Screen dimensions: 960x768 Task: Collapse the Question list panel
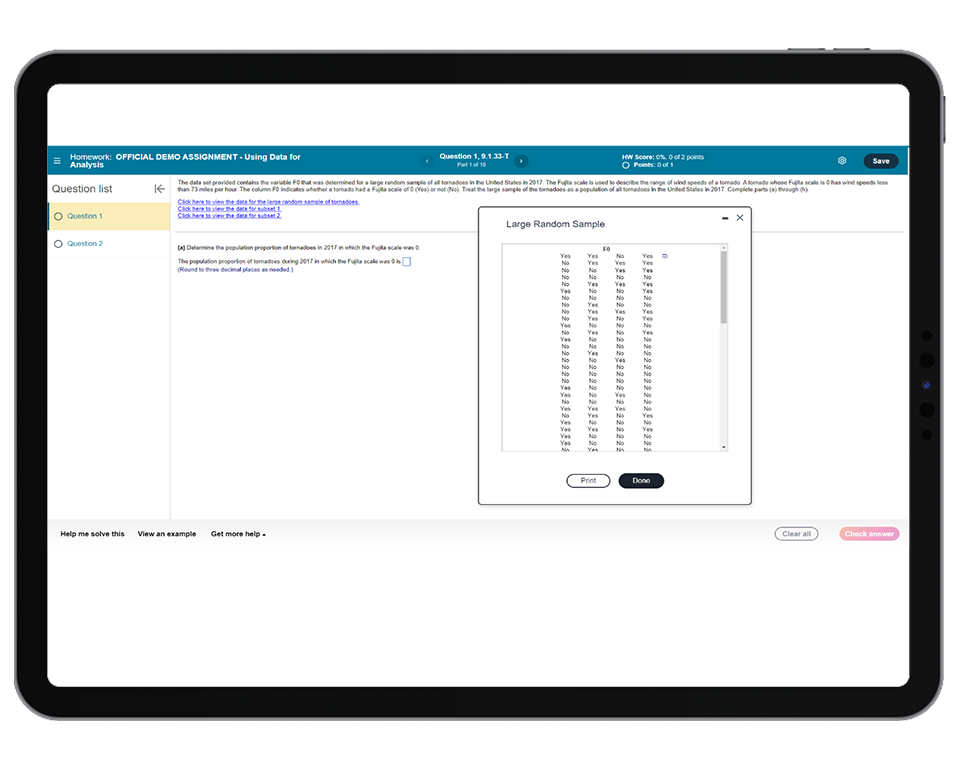[159, 189]
